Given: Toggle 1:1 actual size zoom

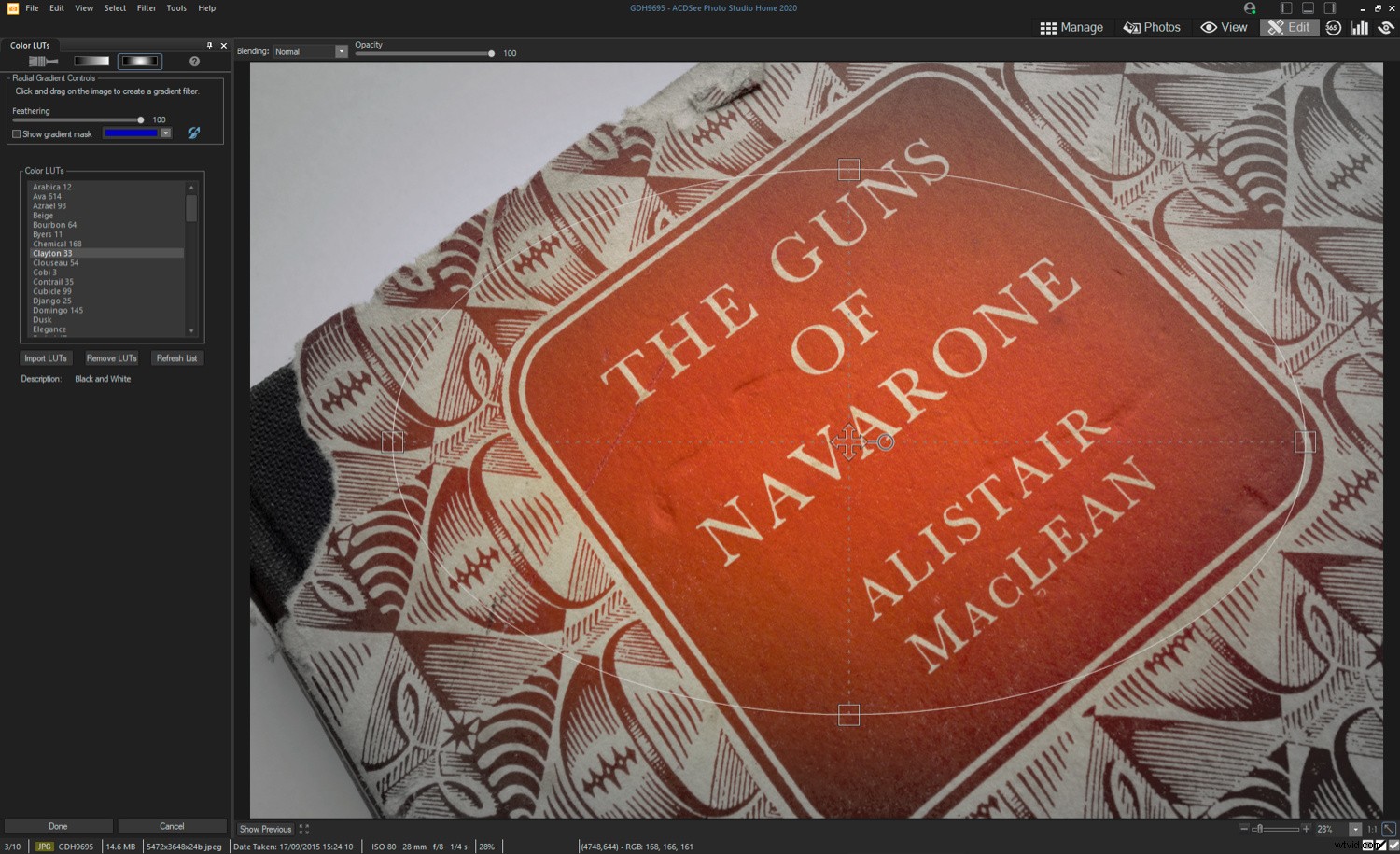Looking at the screenshot, I should (x=1372, y=829).
